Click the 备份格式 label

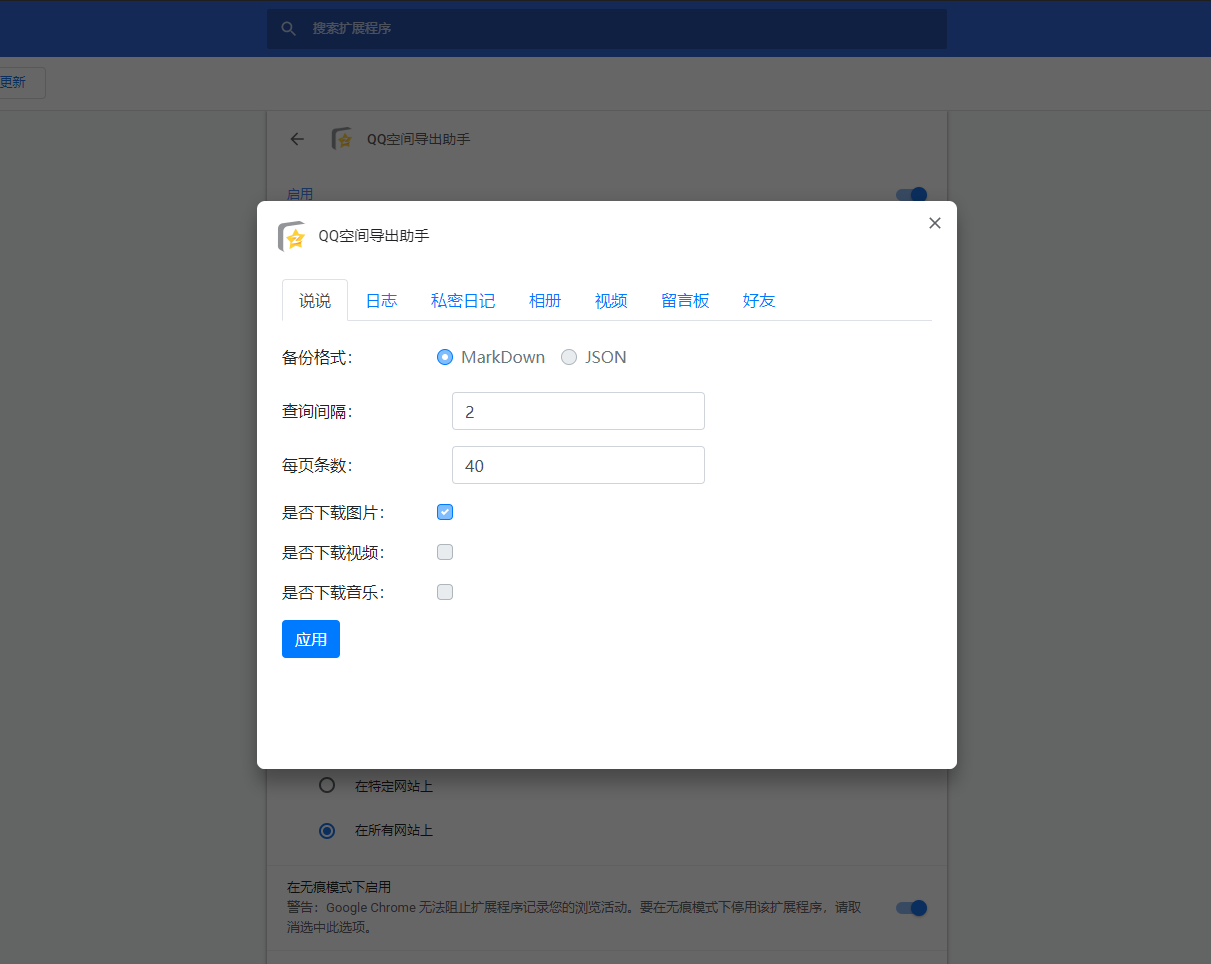[x=317, y=357]
